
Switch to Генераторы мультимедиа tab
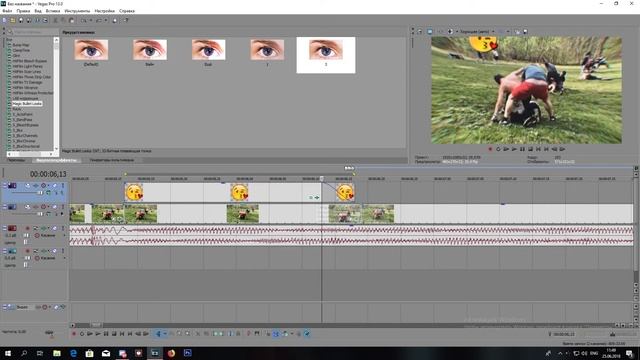pos(111,160)
